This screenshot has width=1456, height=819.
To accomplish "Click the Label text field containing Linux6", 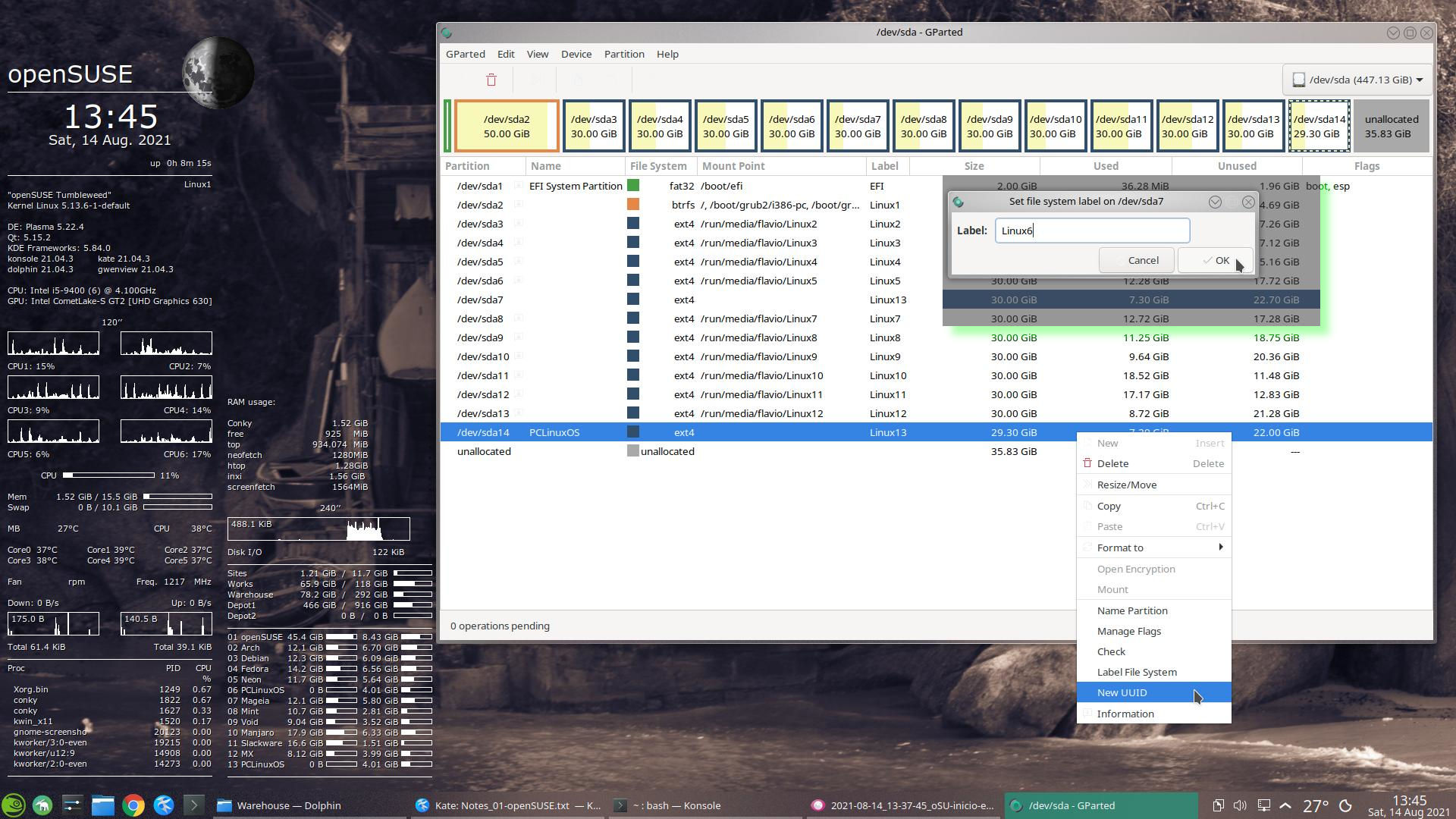I will 1092,231.
